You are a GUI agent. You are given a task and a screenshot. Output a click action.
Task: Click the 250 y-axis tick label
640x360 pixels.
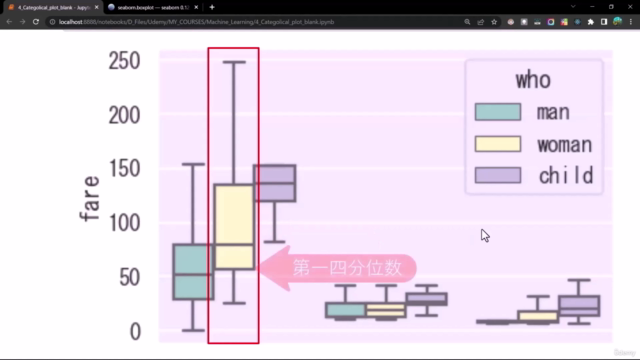[x=124, y=61]
